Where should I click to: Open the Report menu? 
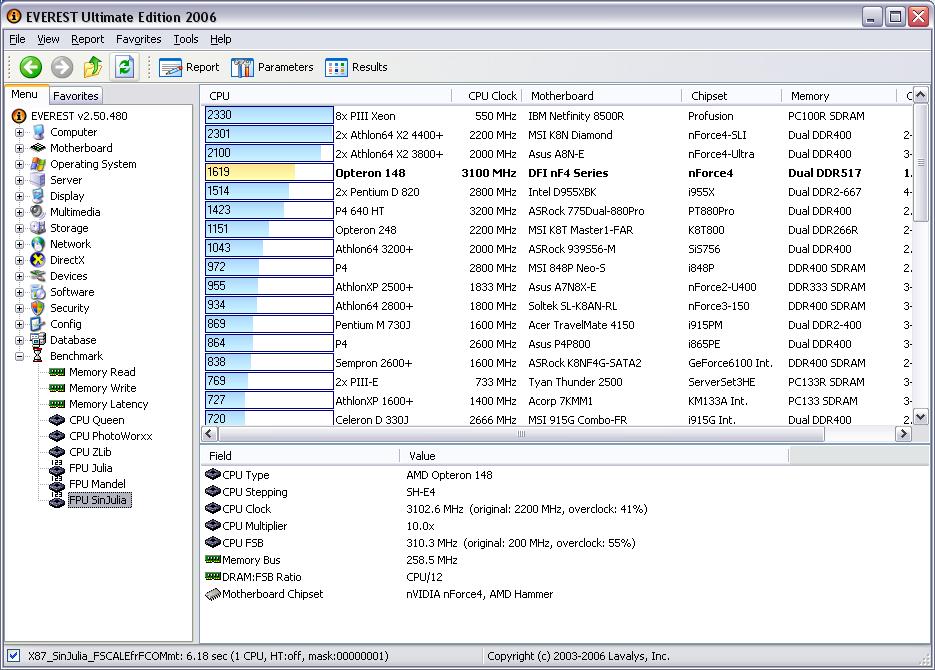(88, 39)
